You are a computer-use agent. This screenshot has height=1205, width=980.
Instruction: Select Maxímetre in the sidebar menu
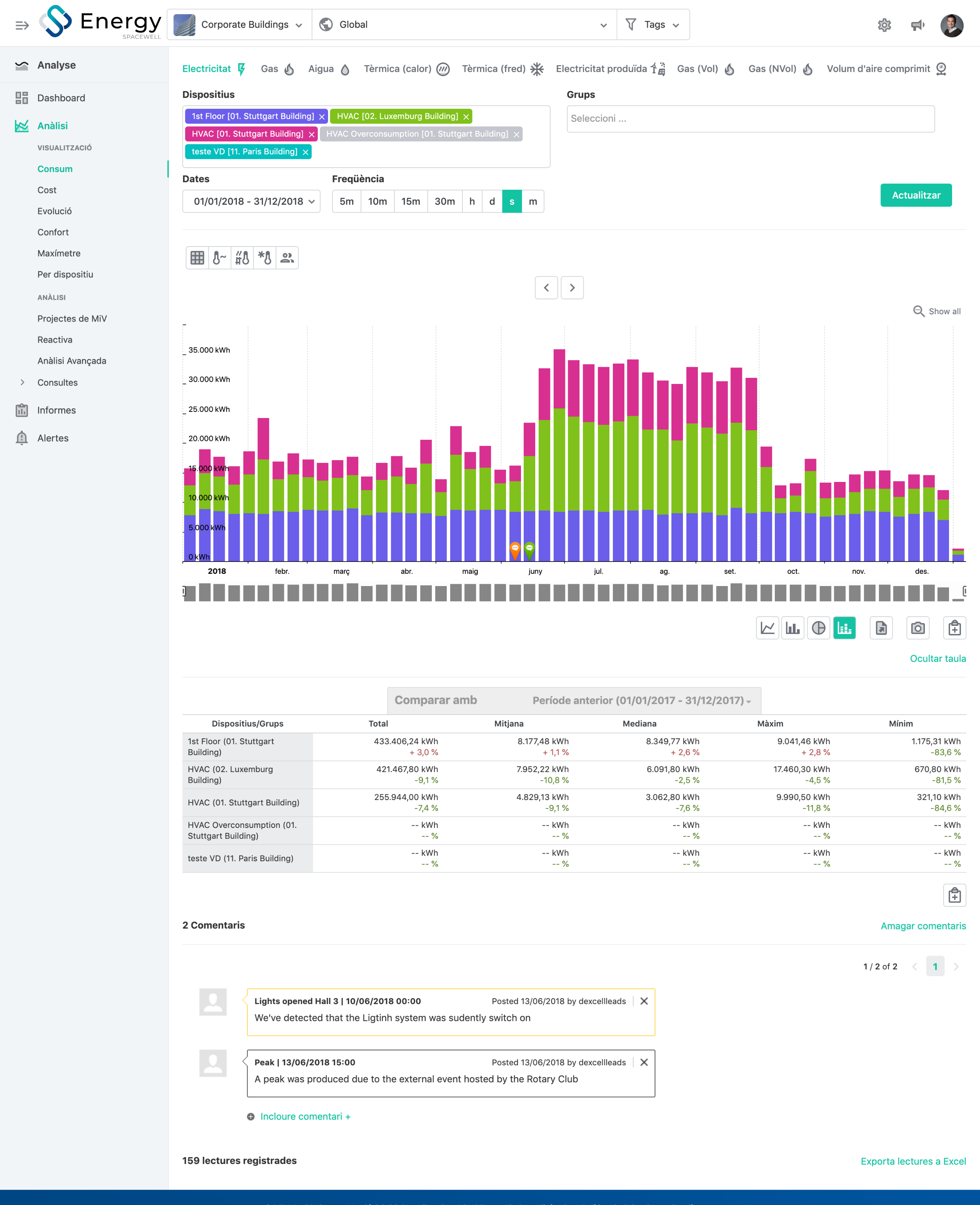coord(59,253)
